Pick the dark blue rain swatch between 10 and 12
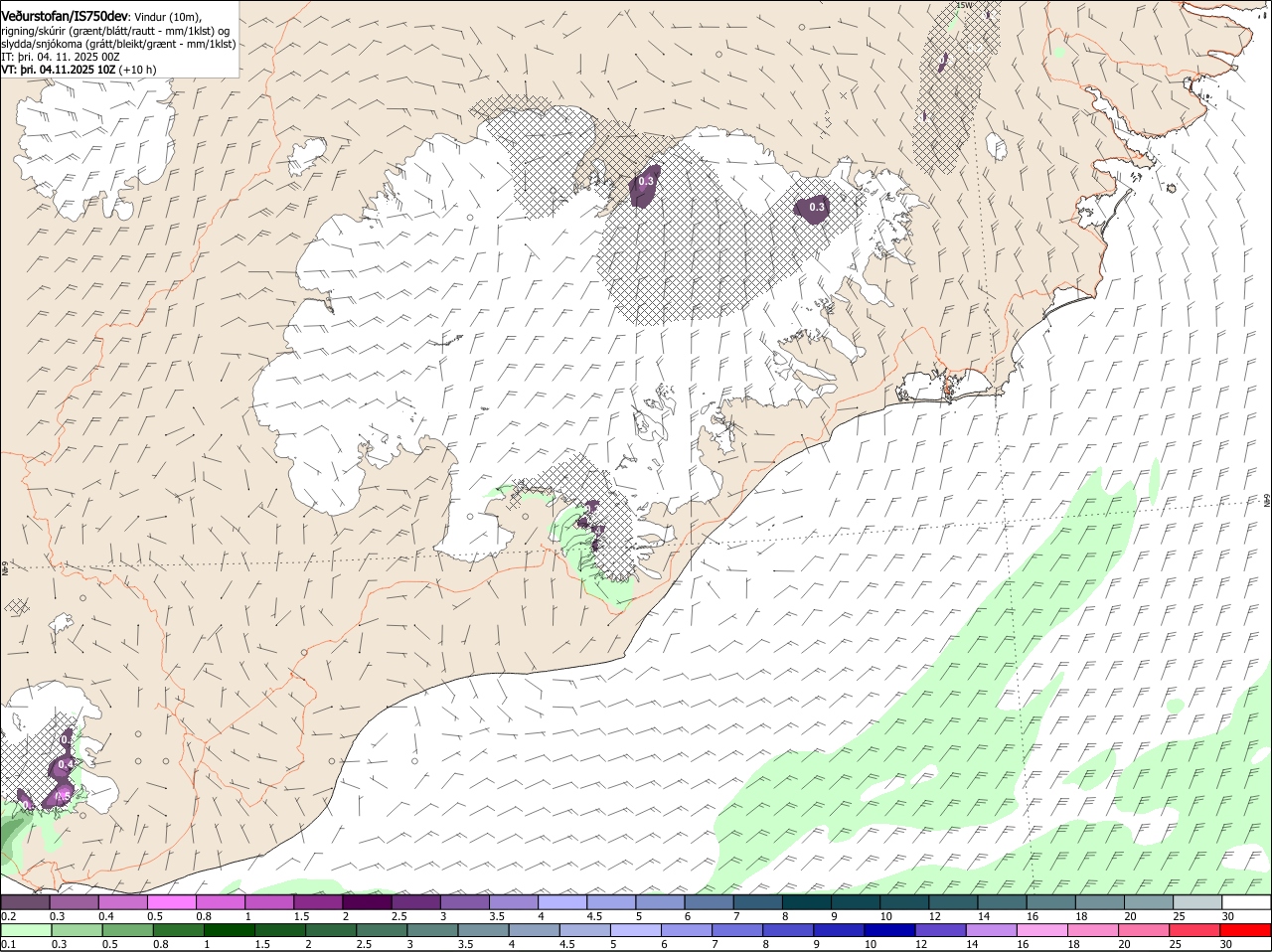 [890, 931]
